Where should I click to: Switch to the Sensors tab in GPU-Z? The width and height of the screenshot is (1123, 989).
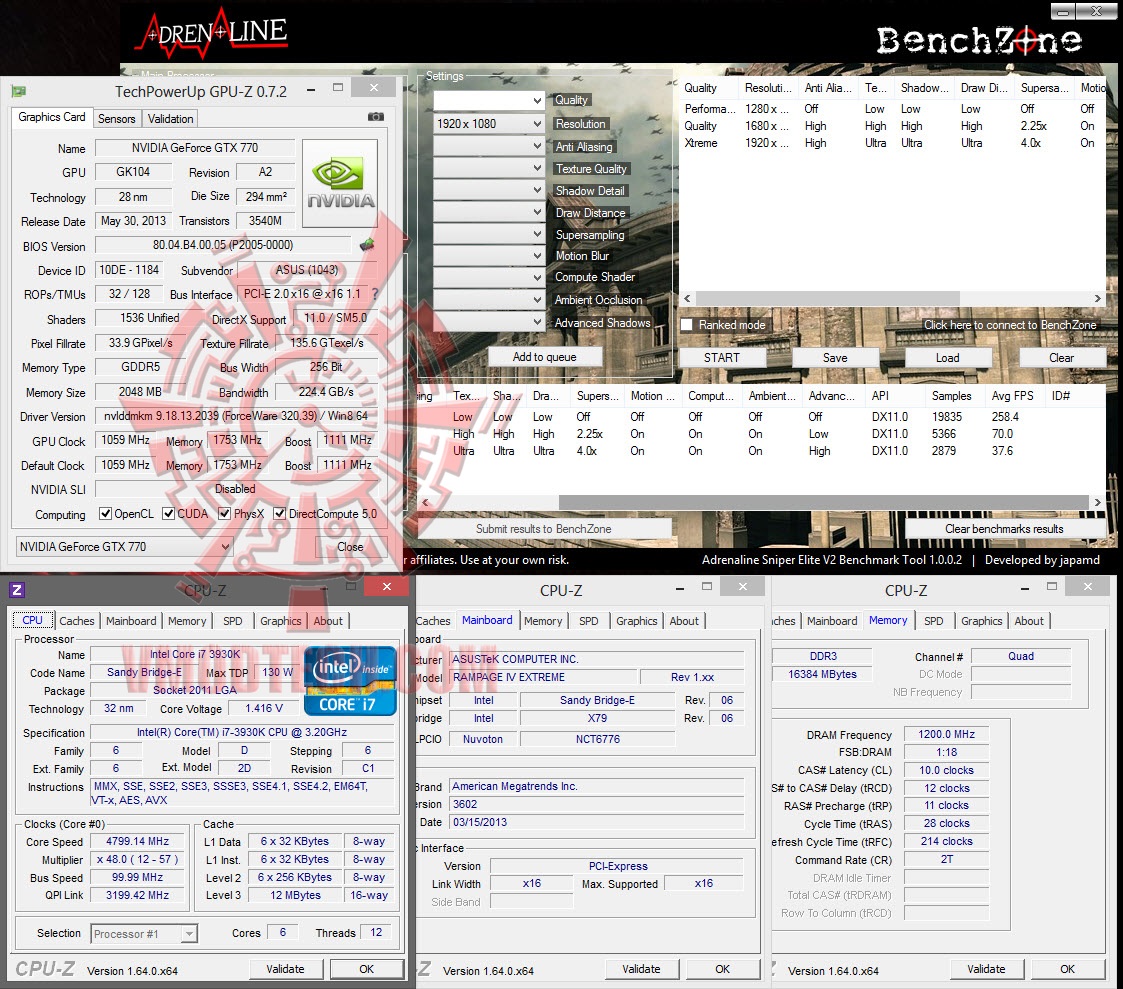tap(116, 119)
